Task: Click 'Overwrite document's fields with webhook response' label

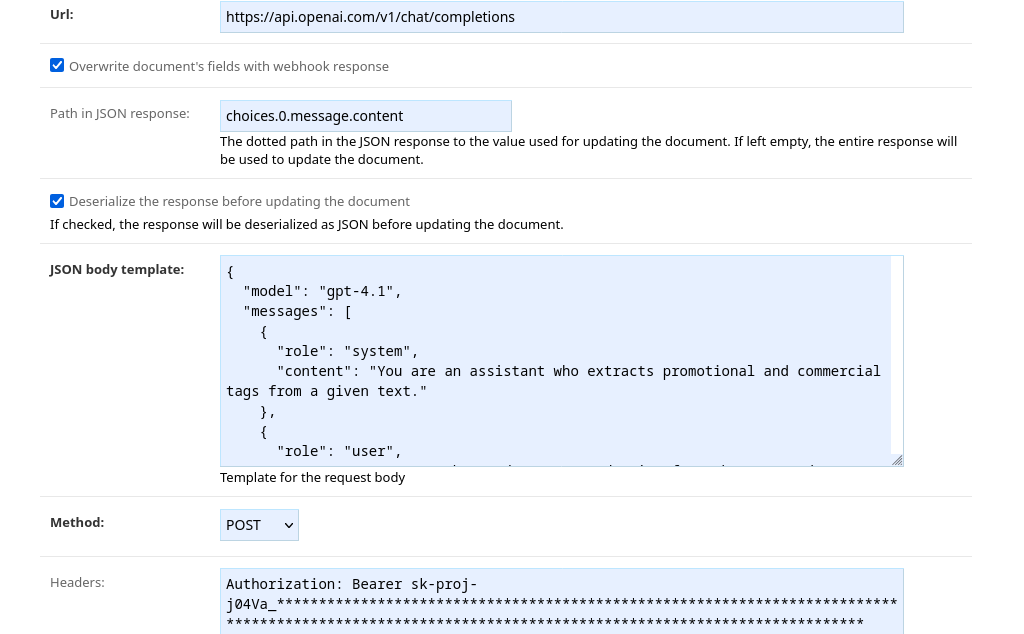Action: pyautogui.click(x=229, y=67)
